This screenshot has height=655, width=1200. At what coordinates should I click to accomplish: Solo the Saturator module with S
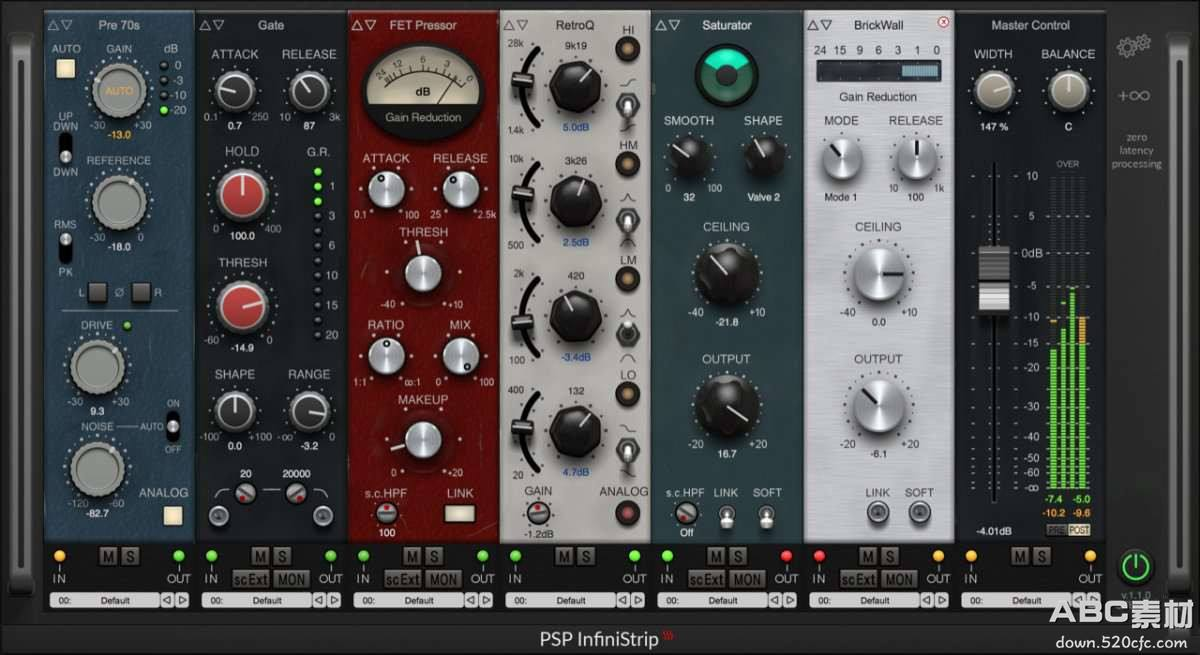pos(738,556)
